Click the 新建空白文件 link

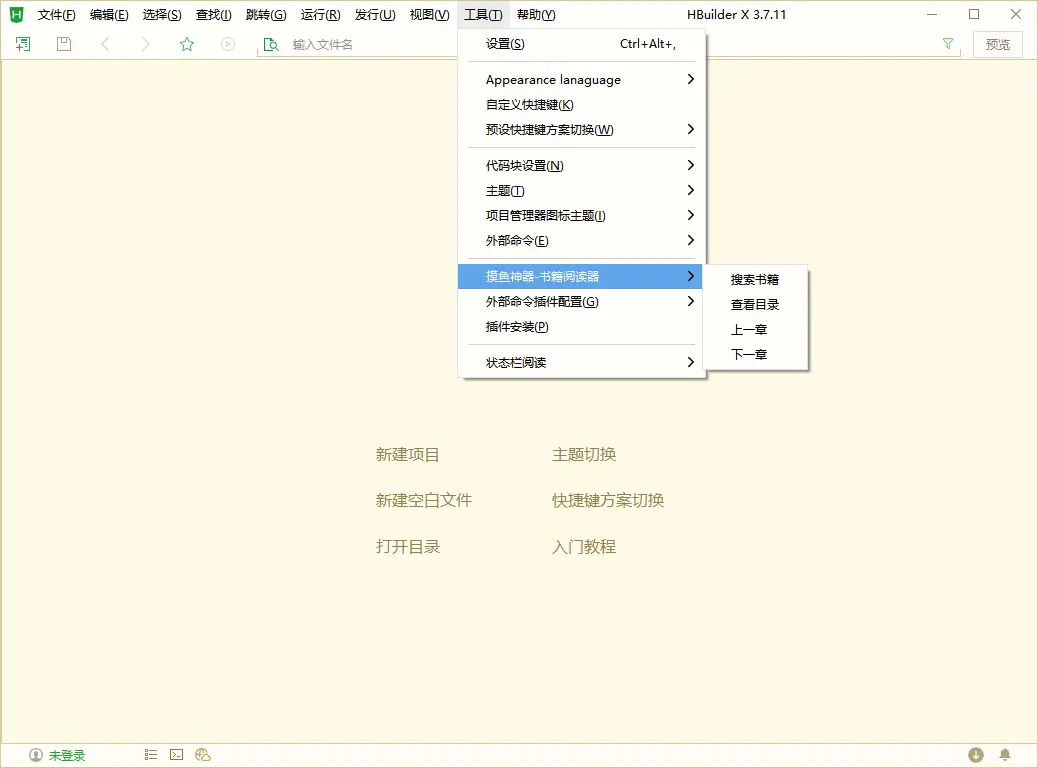coord(424,501)
